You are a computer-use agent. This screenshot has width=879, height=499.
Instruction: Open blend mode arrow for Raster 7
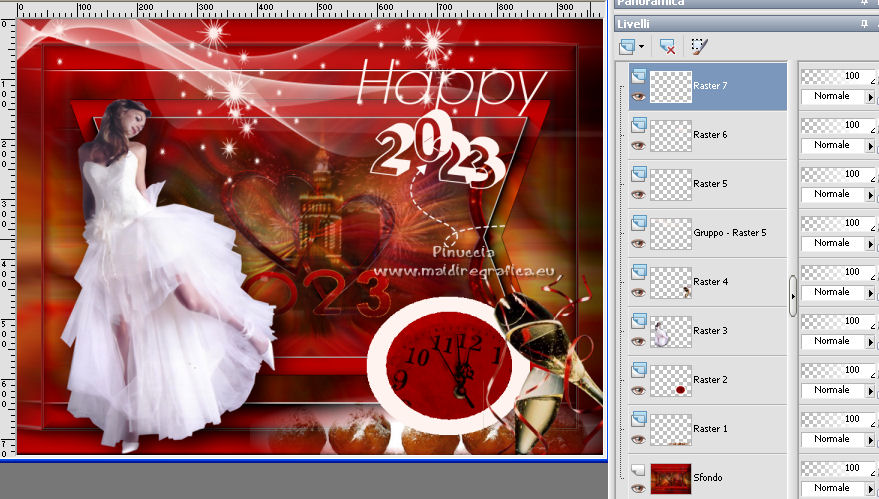tap(870, 97)
